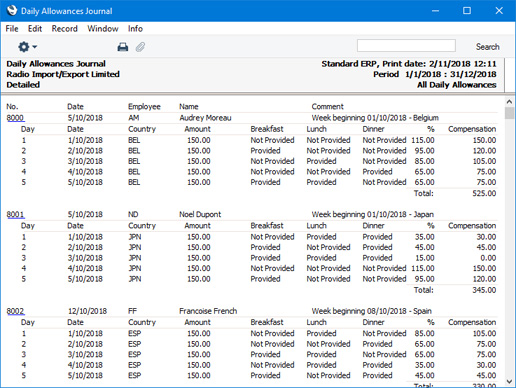Focus the search input field
This screenshot has height=388, width=516.
click(406, 46)
